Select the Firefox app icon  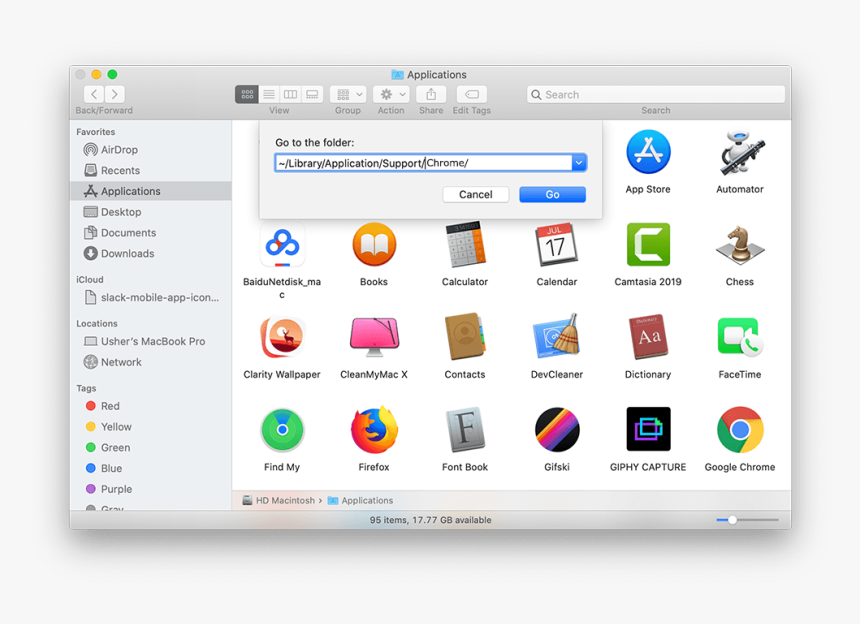pos(374,429)
